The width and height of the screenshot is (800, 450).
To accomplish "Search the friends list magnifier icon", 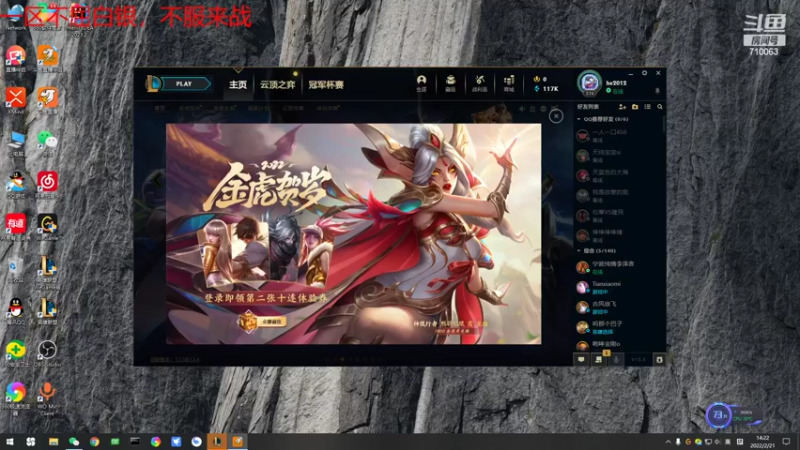I will coord(660,107).
